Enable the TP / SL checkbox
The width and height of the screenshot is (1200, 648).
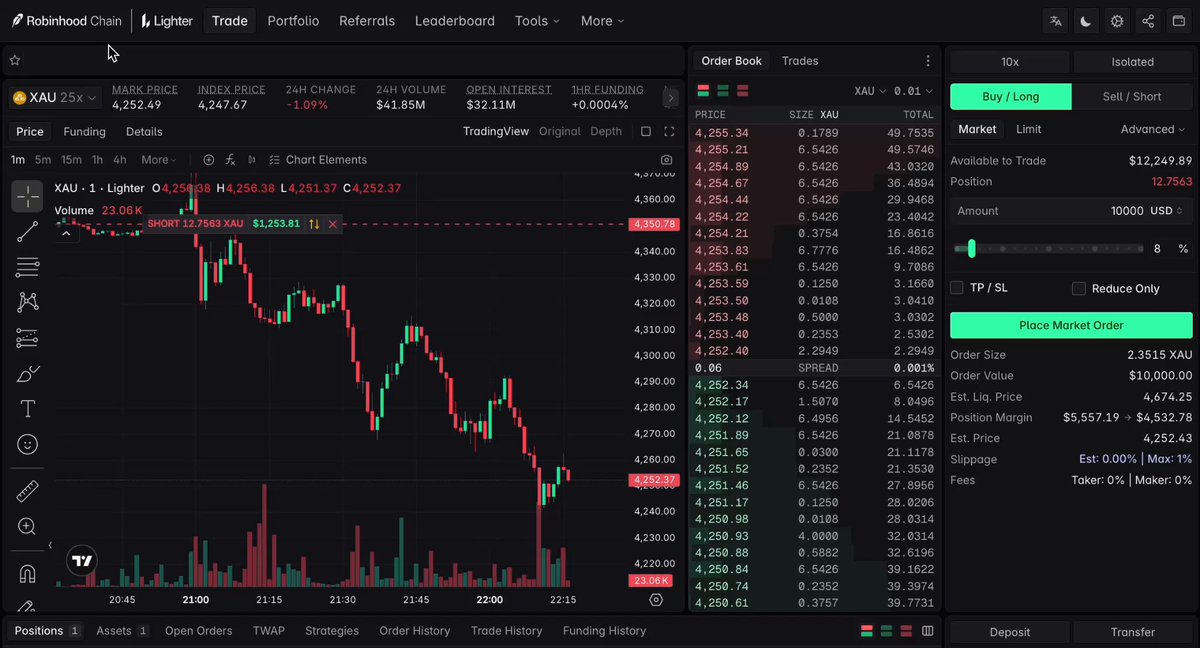point(957,288)
